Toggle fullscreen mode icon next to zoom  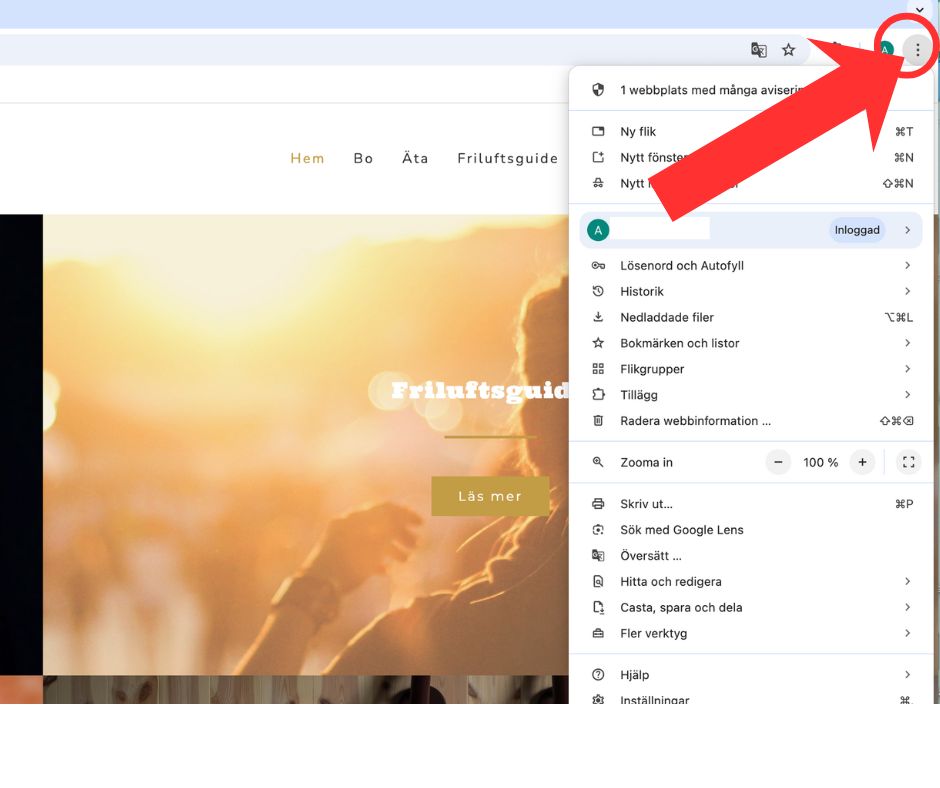908,462
